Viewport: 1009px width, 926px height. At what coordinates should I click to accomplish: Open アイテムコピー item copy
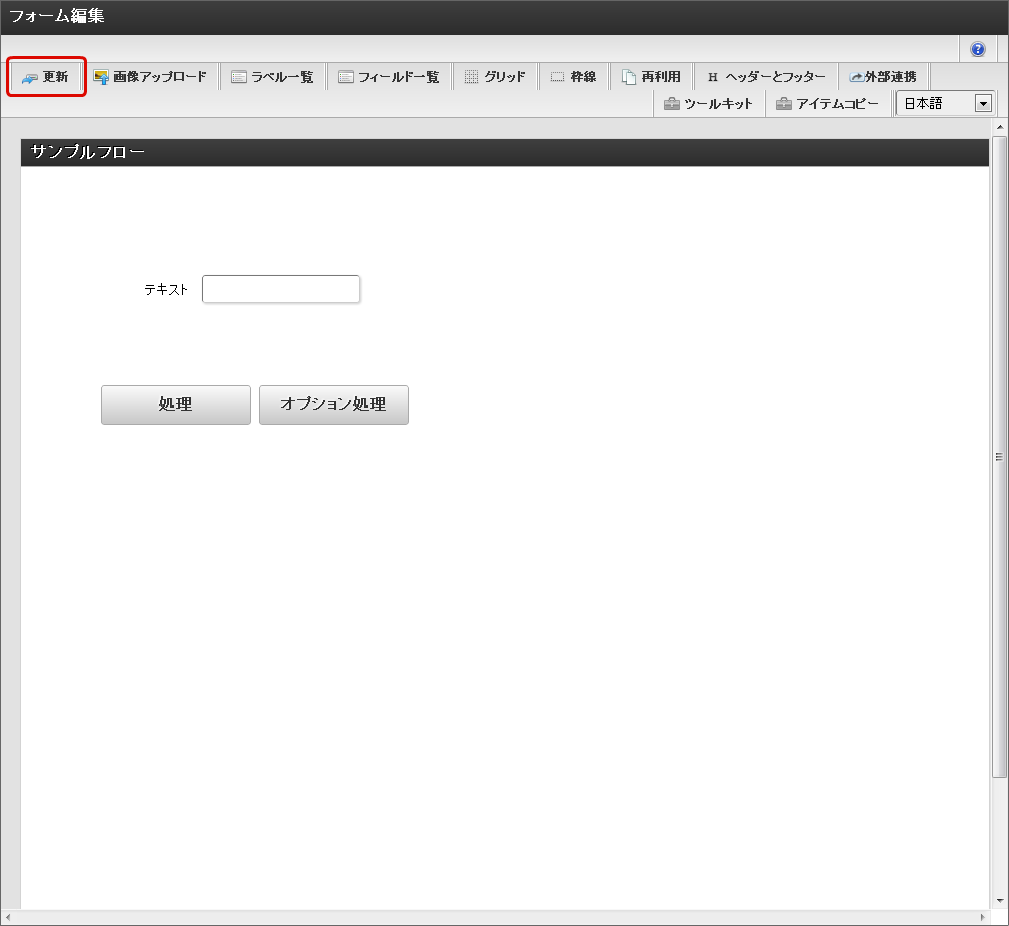(x=827, y=104)
